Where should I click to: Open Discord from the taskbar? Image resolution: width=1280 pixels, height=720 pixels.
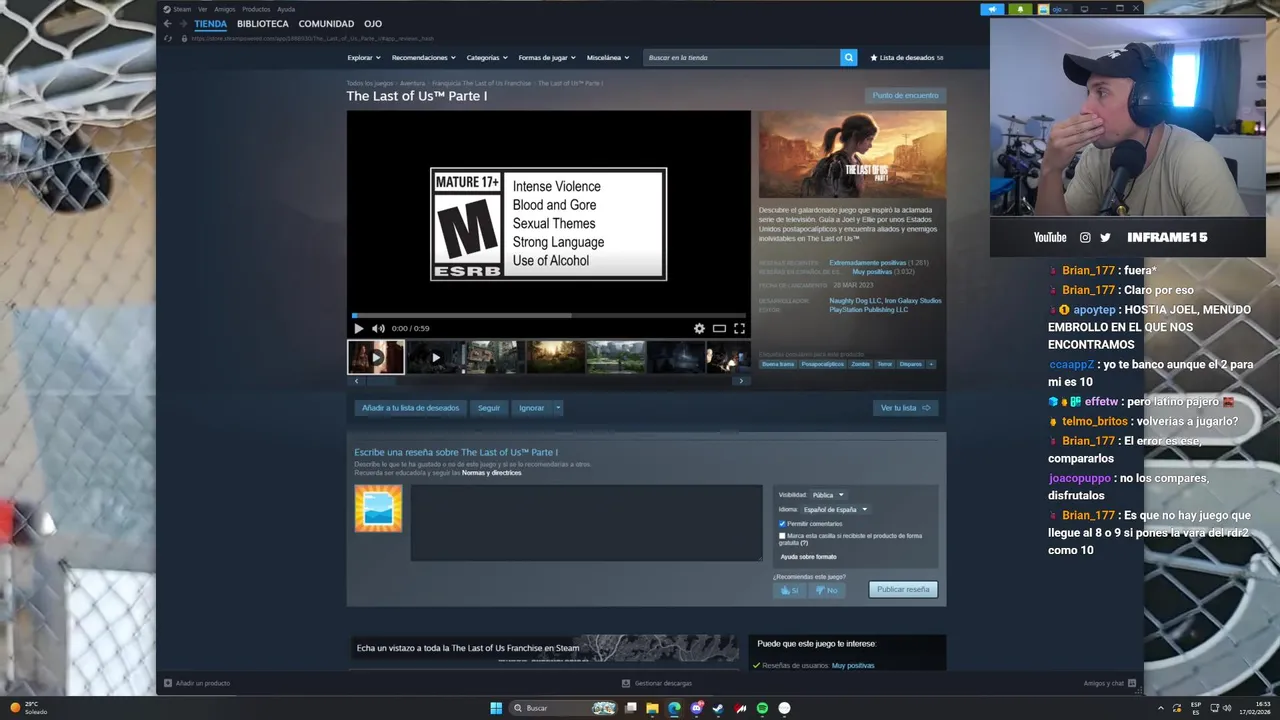pos(696,708)
